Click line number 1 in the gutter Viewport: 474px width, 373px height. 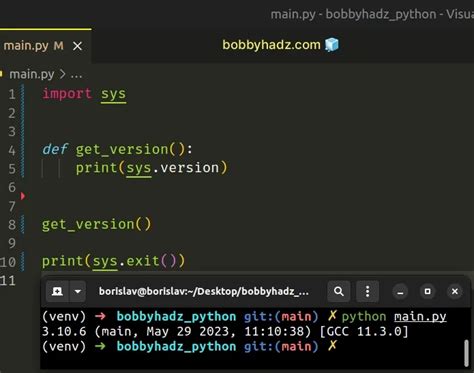click(12, 94)
